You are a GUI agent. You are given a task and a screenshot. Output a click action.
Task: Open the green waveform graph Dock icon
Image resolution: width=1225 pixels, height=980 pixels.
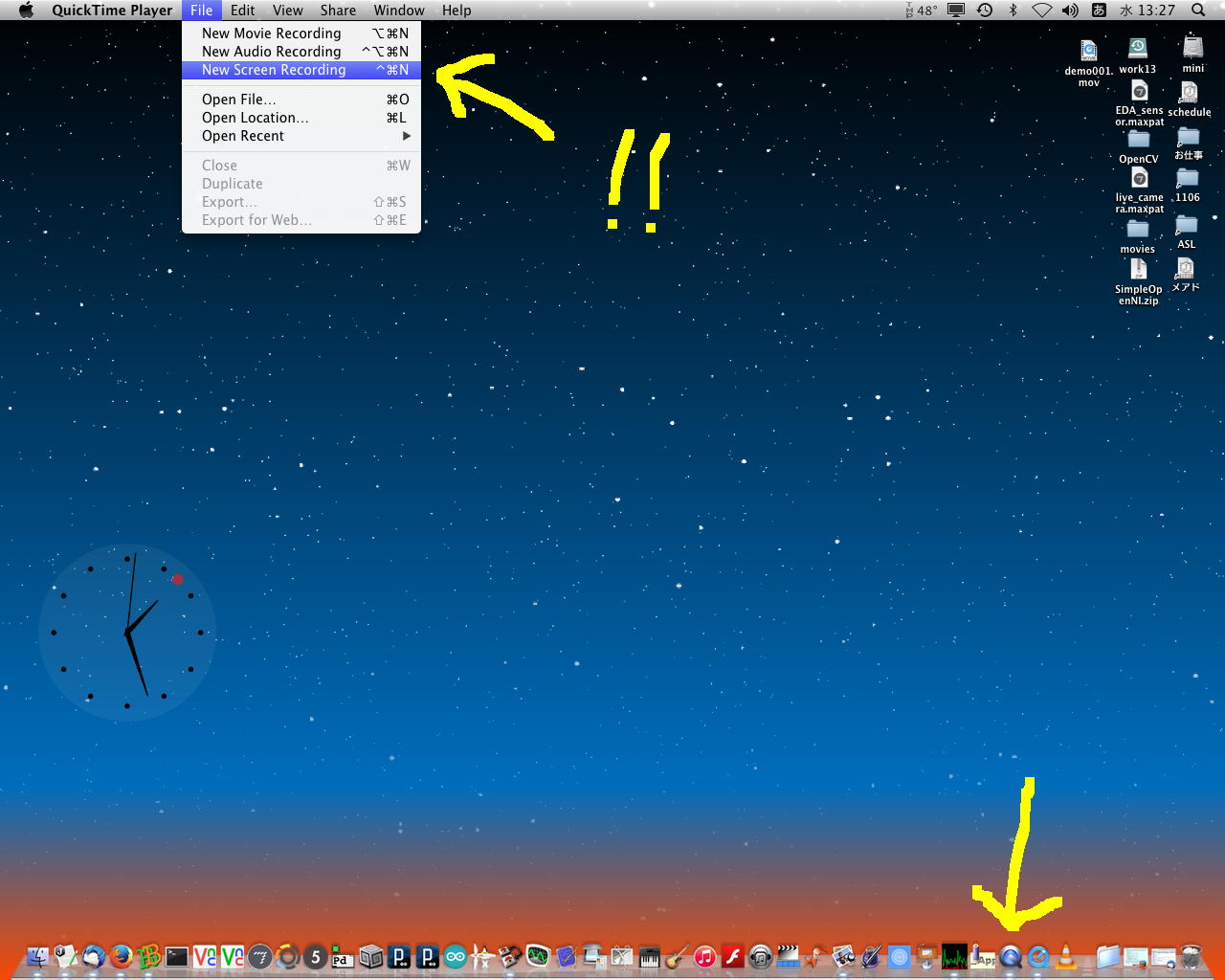954,956
